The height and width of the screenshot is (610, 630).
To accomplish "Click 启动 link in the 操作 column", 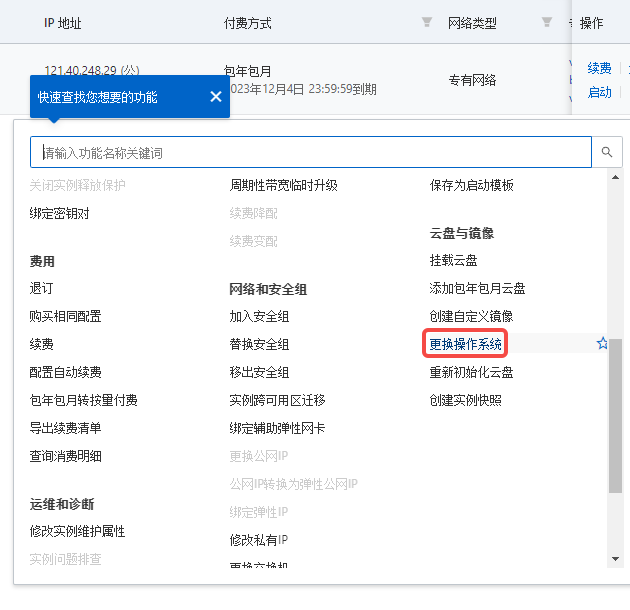I will pos(599,92).
